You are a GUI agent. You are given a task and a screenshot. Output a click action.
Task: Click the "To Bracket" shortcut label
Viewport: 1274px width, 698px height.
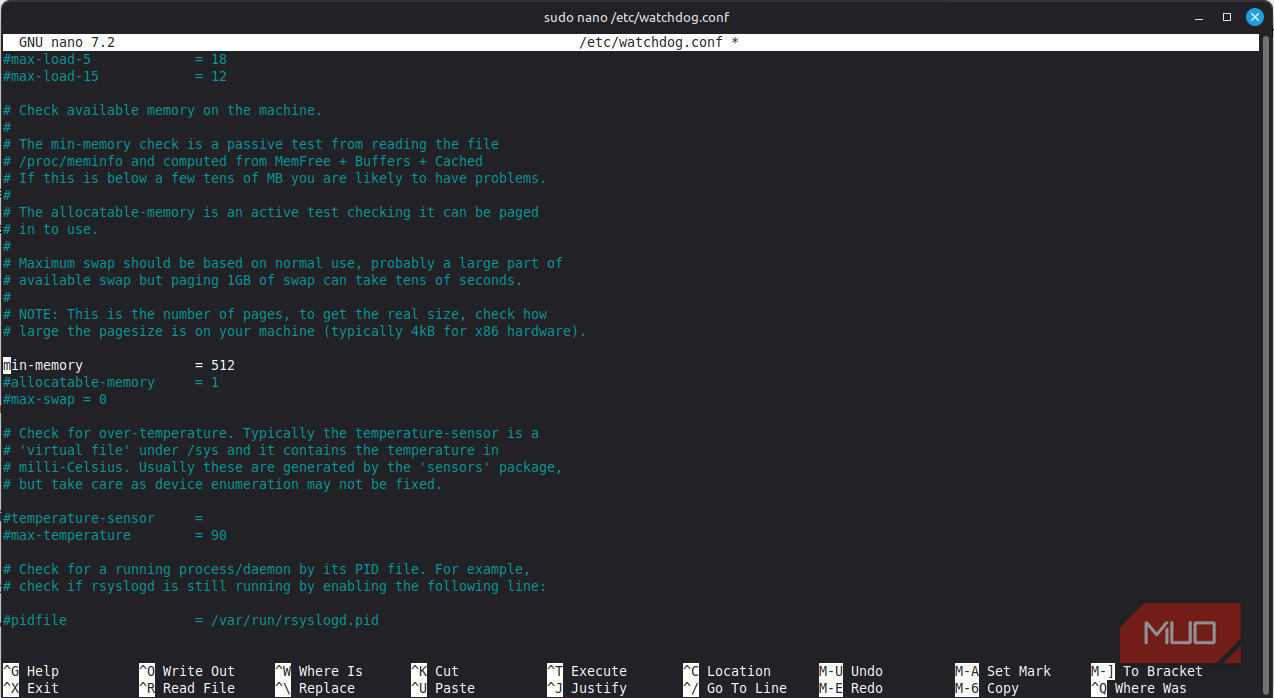(1163, 671)
